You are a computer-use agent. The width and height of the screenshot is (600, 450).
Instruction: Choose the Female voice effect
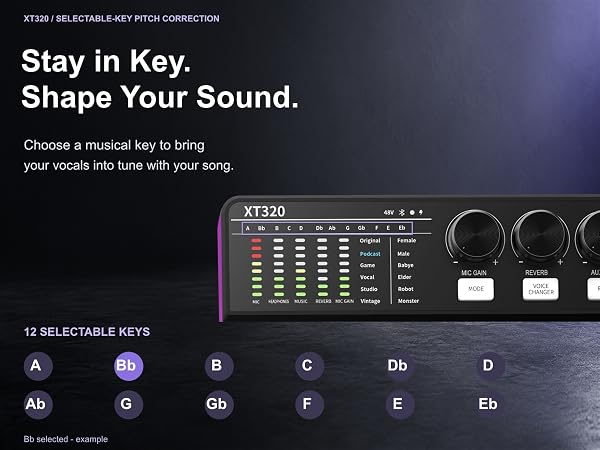click(x=406, y=240)
